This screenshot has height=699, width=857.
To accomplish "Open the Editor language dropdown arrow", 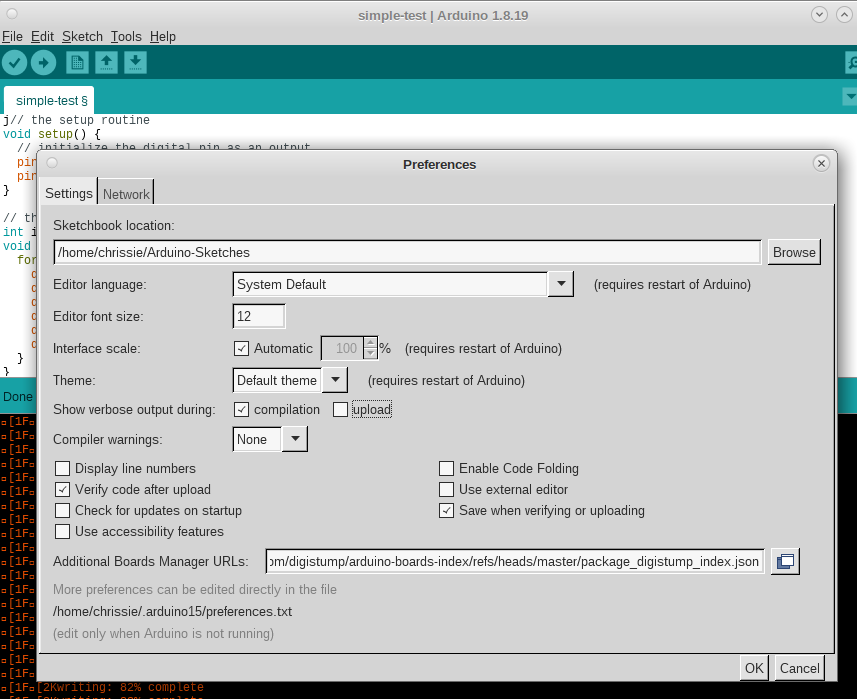I will pos(561,284).
